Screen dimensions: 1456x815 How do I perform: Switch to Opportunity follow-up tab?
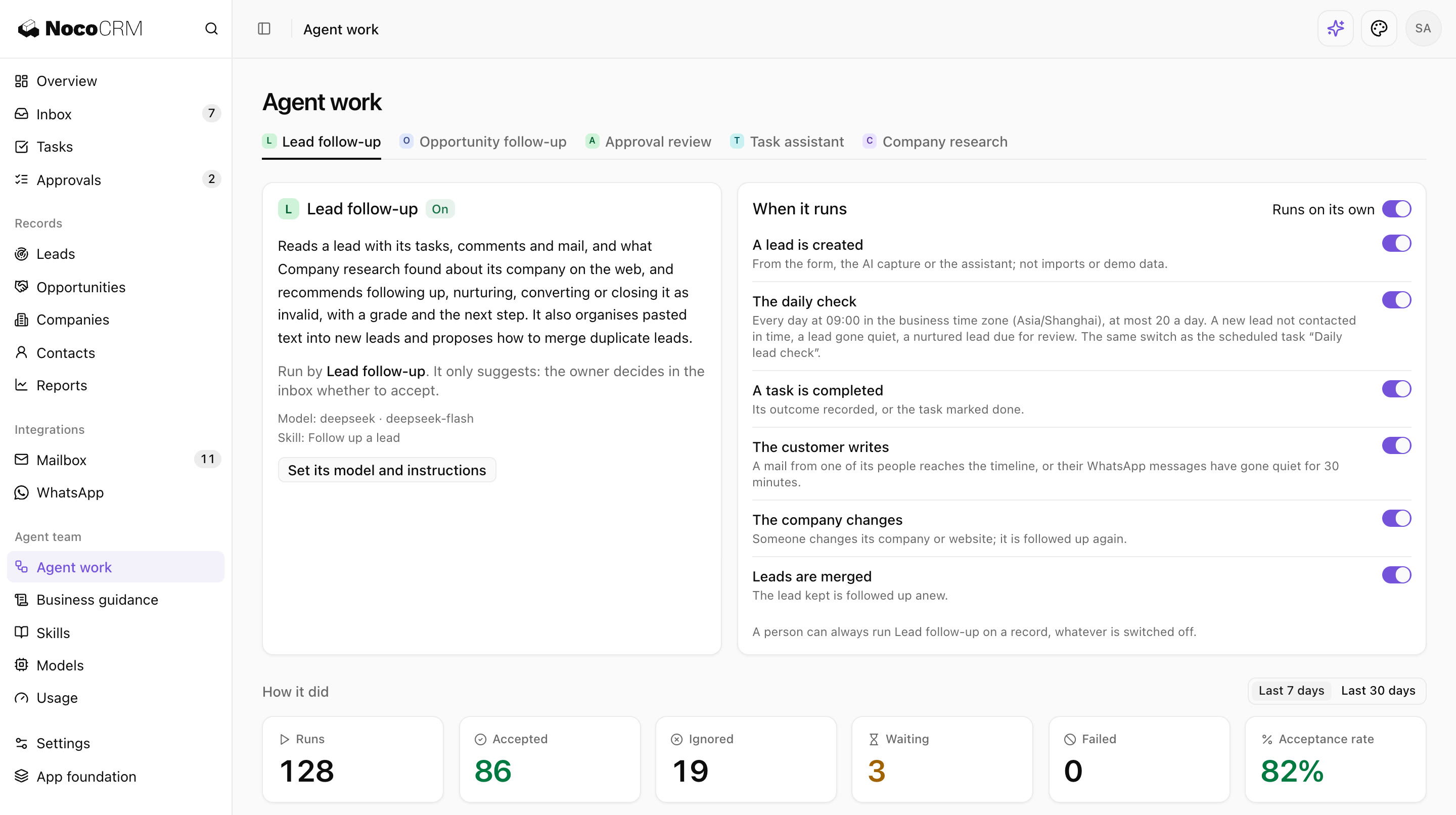[x=483, y=142]
